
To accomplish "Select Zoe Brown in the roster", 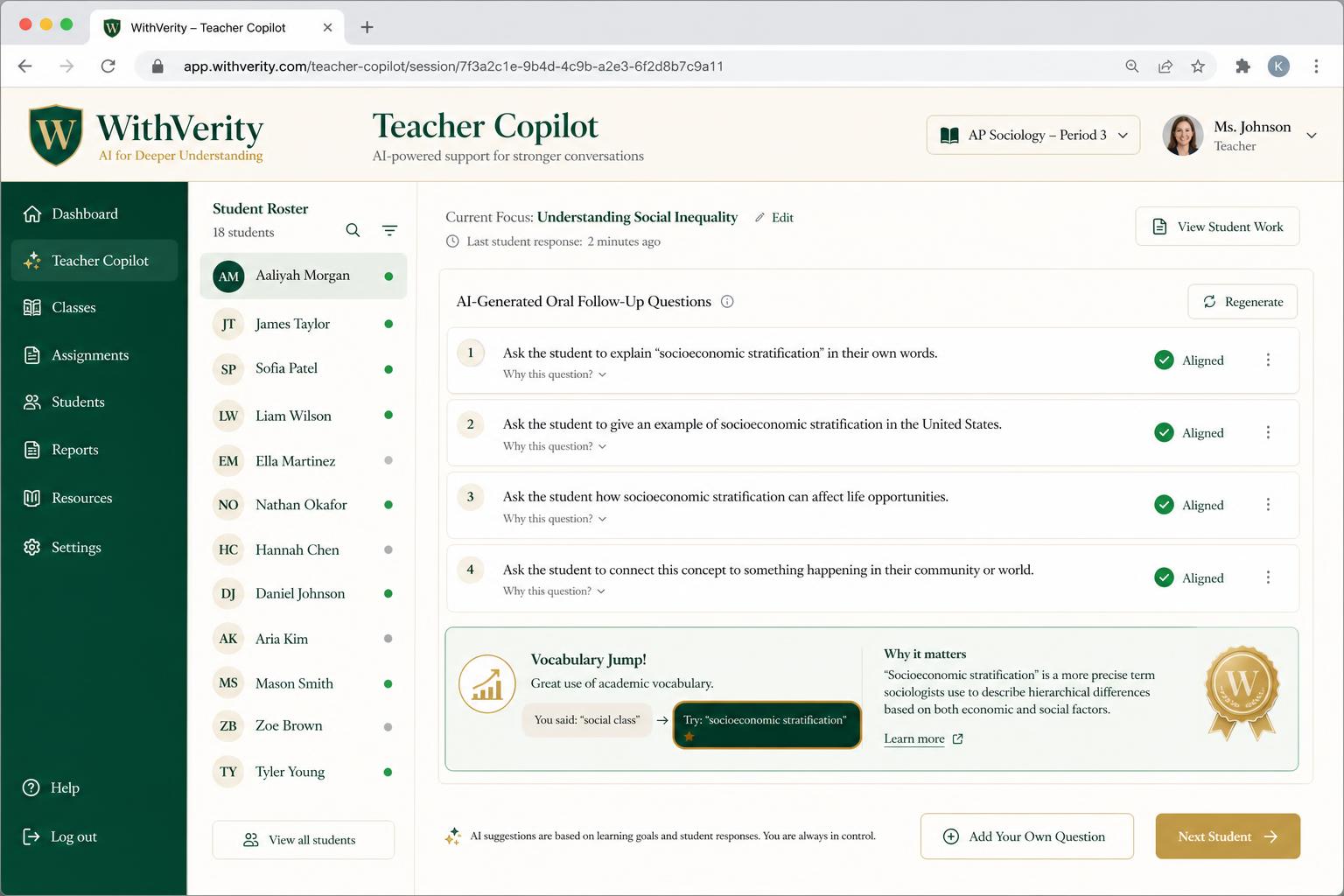I will 303,726.
